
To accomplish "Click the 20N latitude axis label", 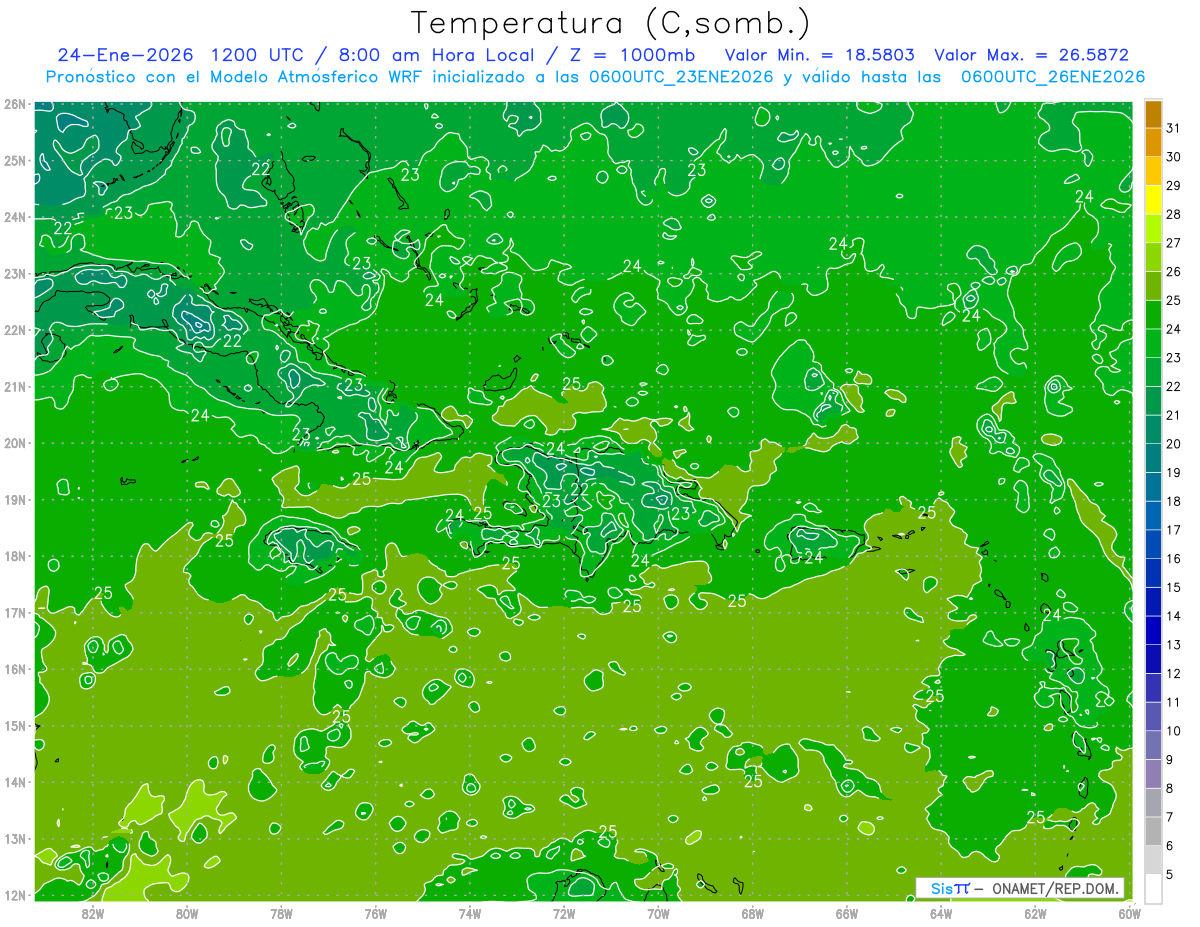I will (x=14, y=443).
